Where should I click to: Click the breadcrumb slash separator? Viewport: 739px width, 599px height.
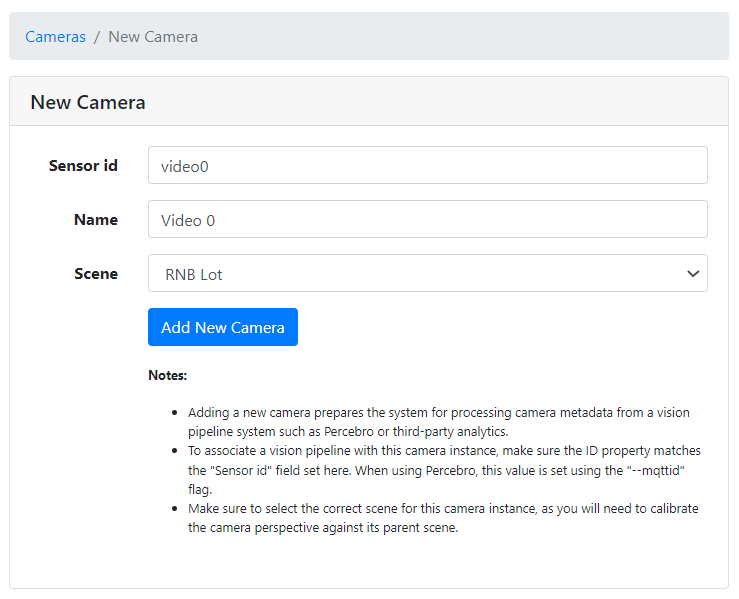(97, 37)
